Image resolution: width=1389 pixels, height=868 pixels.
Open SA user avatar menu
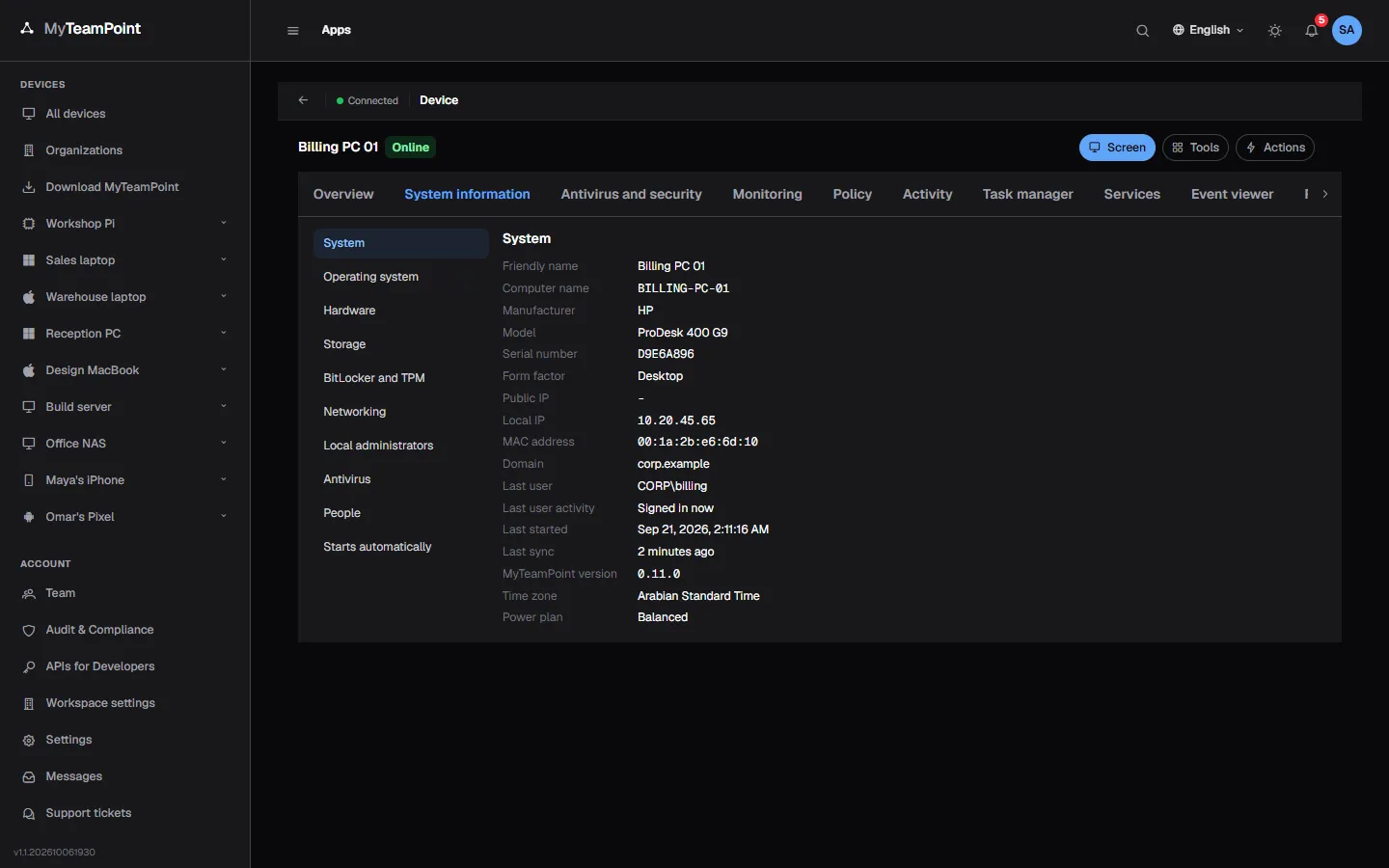pyautogui.click(x=1347, y=30)
